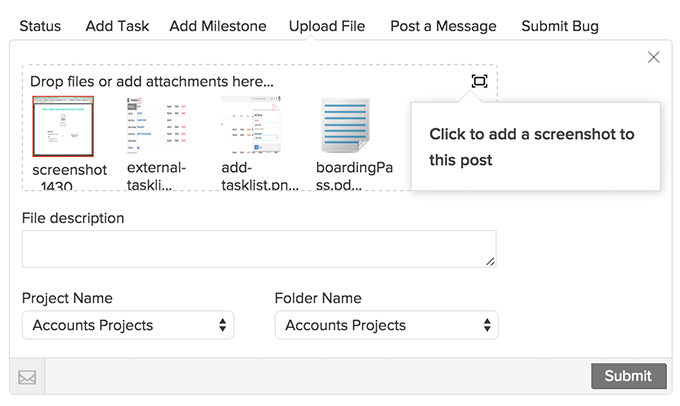Select the external-tasklist thumbnail
This screenshot has height=406, width=680.
pyautogui.click(x=155, y=127)
